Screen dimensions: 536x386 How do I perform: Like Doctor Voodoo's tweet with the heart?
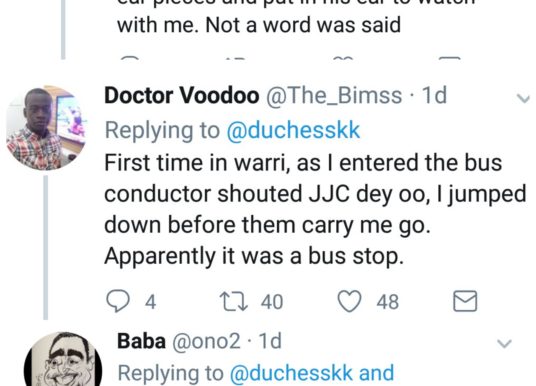(x=349, y=301)
